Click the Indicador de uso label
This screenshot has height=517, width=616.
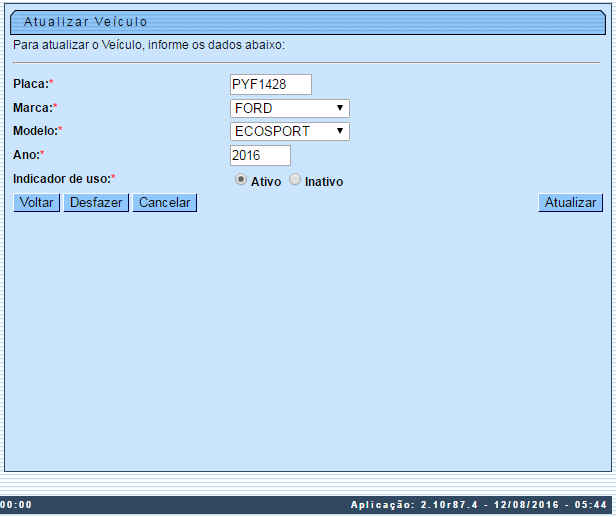(62, 178)
